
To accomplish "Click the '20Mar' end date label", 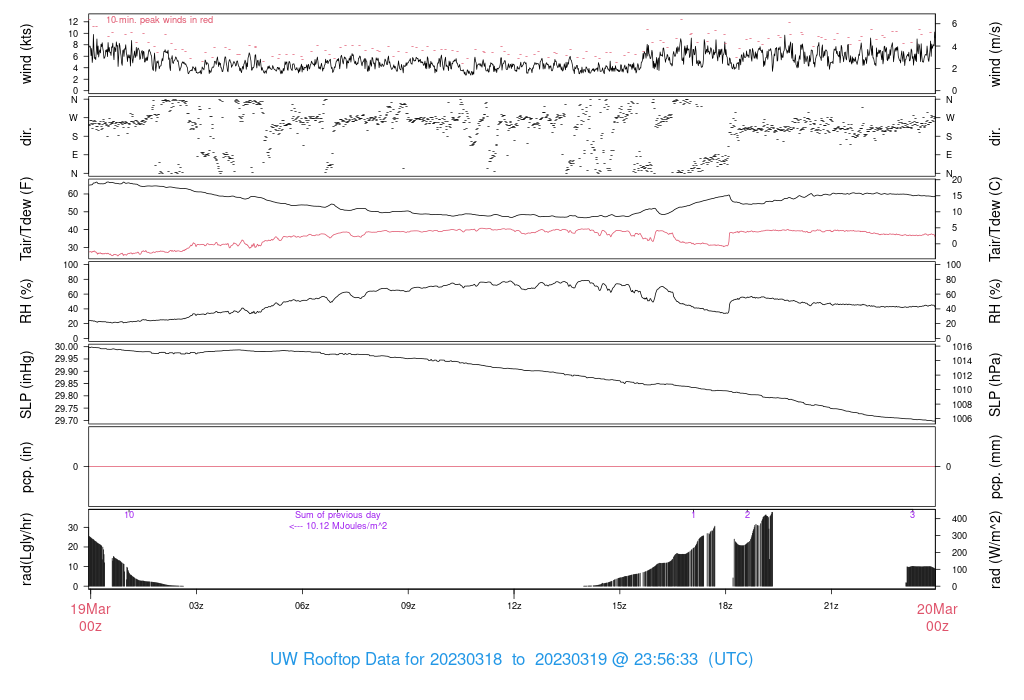I will pyautogui.click(x=937, y=609).
